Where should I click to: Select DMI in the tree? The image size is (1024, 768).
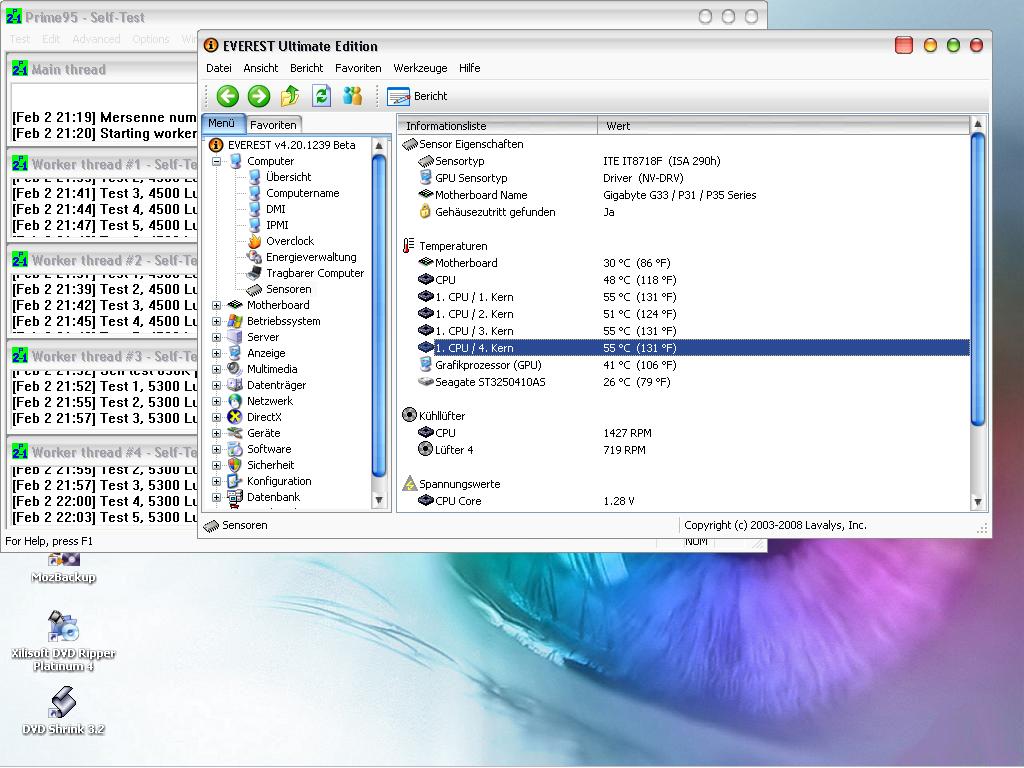(276, 209)
